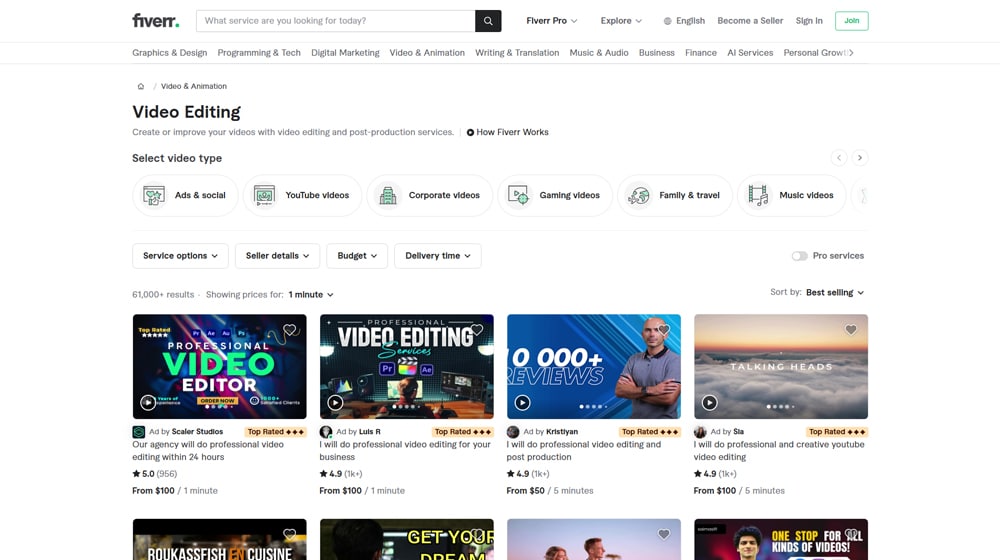Click the Luis R seller name

point(369,432)
